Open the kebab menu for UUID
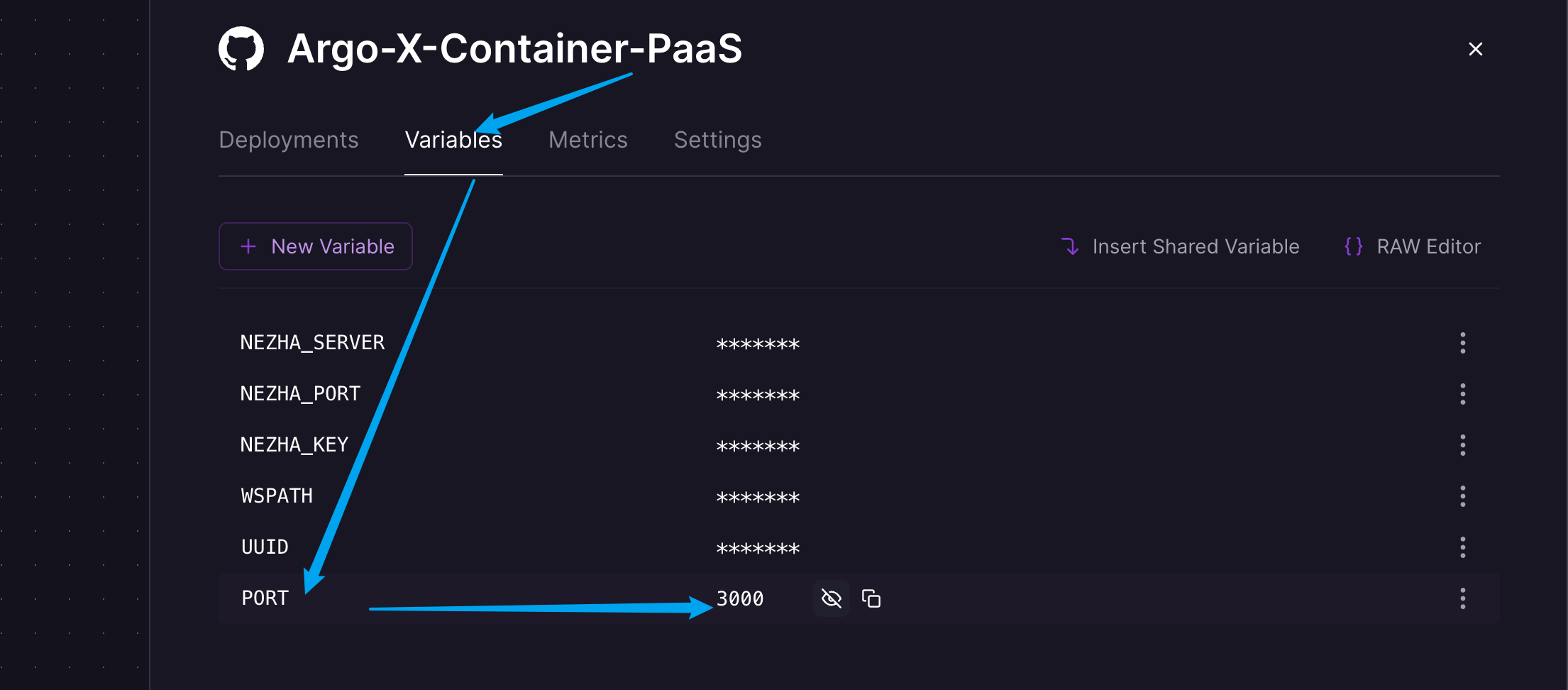This screenshot has width=1568, height=690. click(1463, 547)
